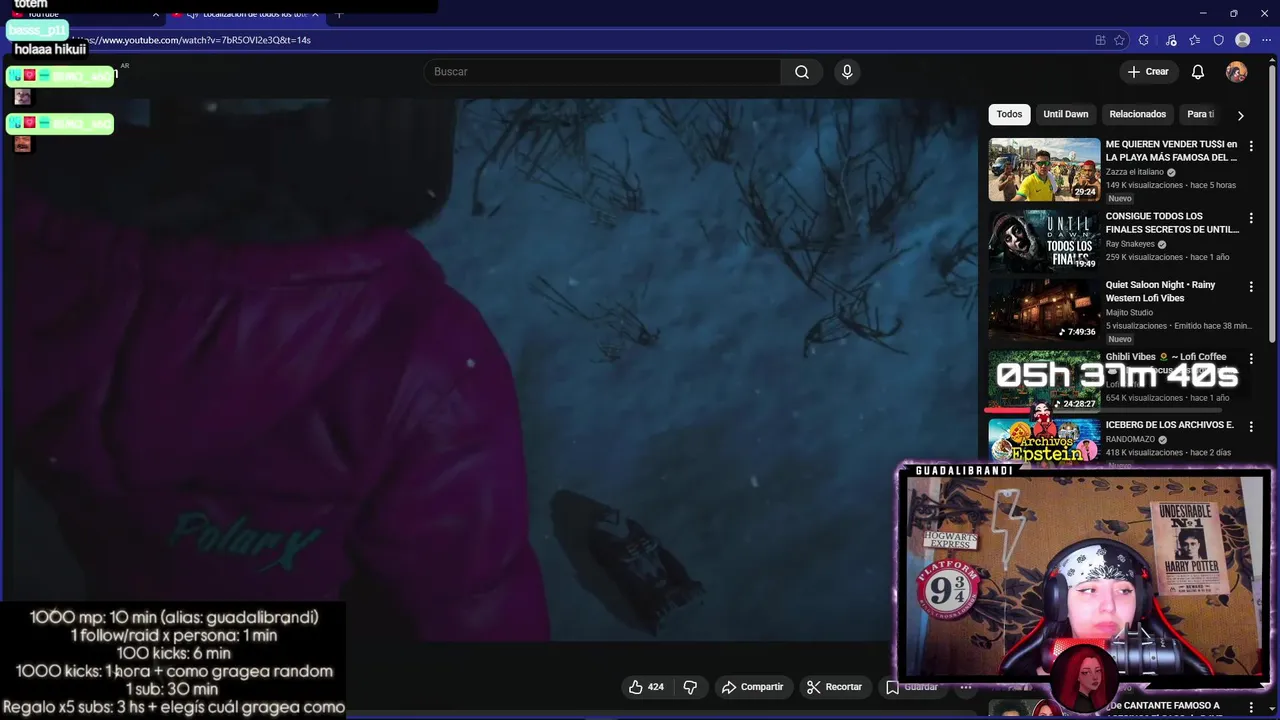Image resolution: width=1280 pixels, height=720 pixels.
Task: Open the browser extensions puzzle icon
Action: [x=1144, y=40]
